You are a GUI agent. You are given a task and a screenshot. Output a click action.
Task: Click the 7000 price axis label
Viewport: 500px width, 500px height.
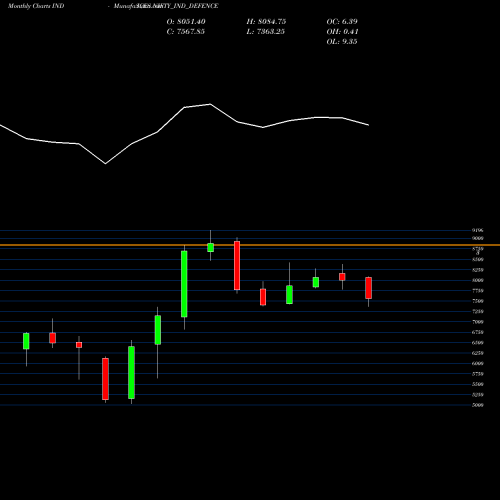(478, 322)
